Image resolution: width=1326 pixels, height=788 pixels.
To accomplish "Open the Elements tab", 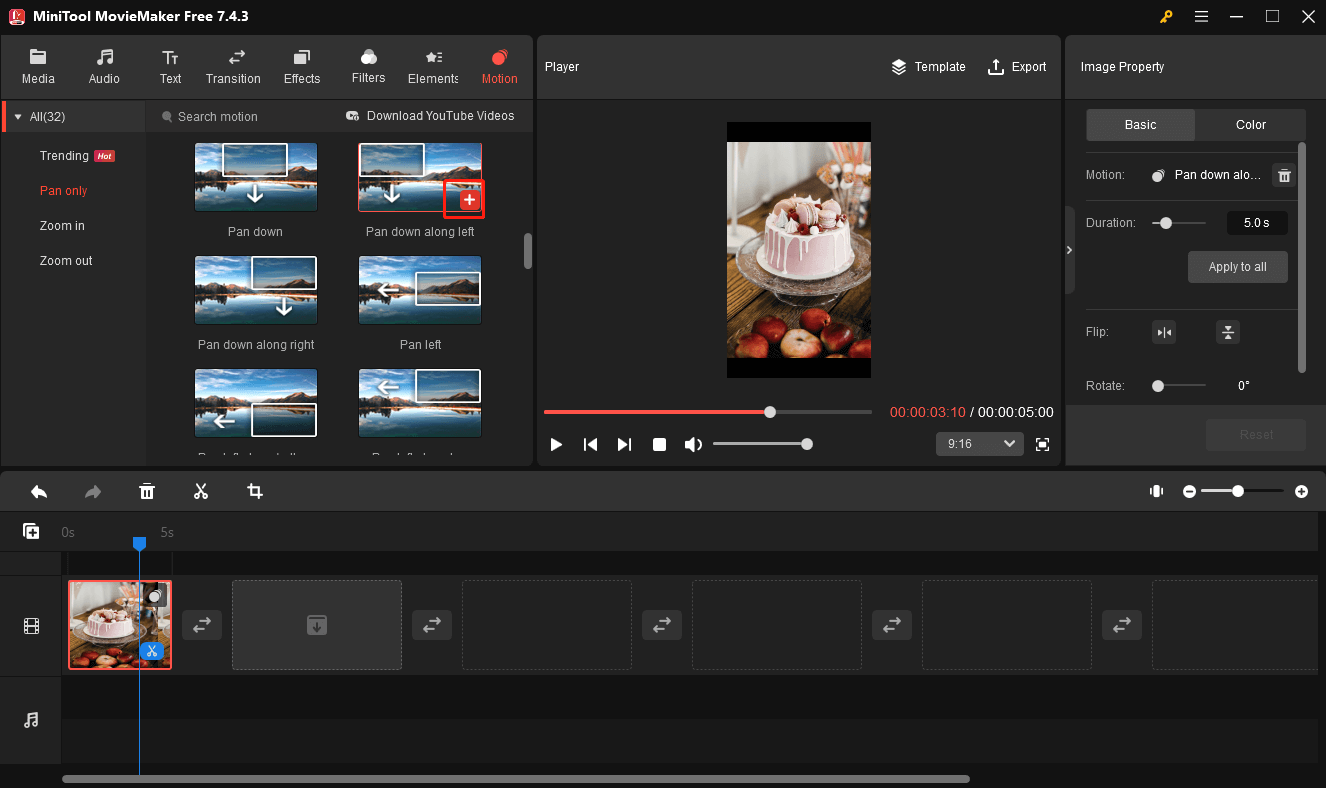I will [x=433, y=67].
